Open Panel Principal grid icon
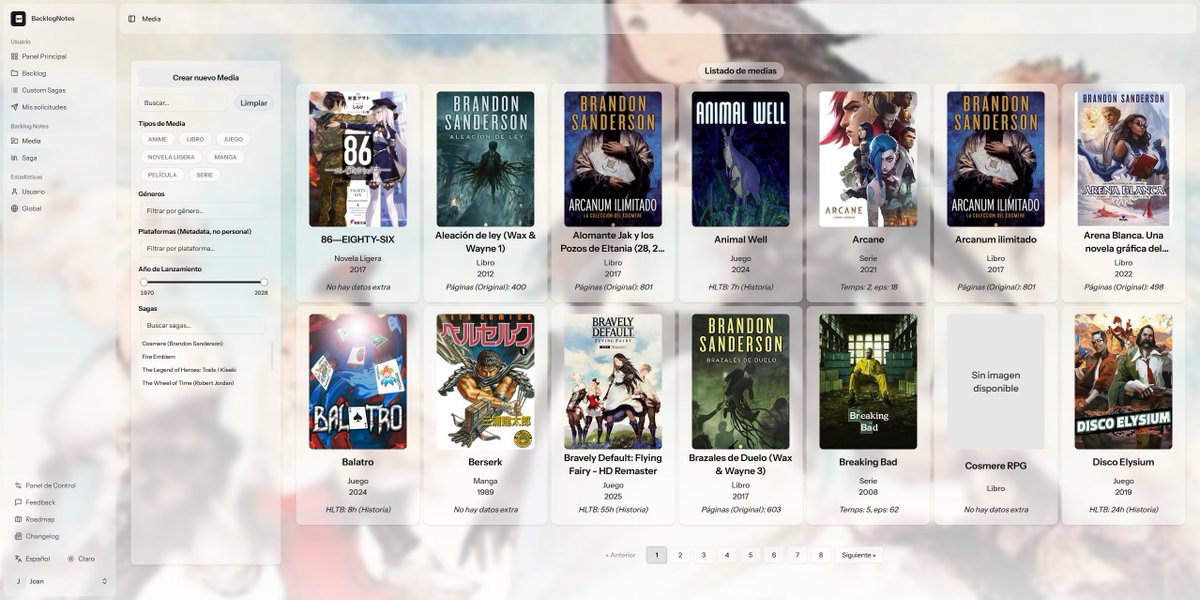 (x=14, y=57)
